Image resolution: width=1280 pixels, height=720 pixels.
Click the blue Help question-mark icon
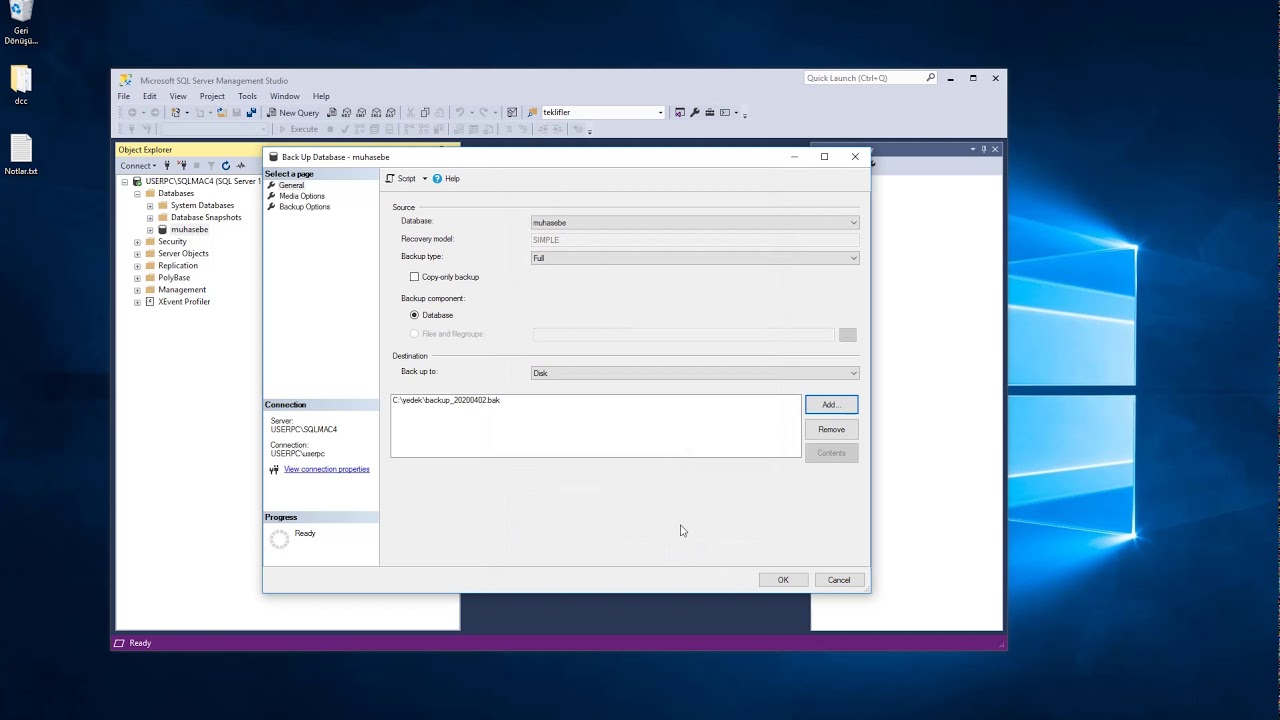pyautogui.click(x=437, y=179)
